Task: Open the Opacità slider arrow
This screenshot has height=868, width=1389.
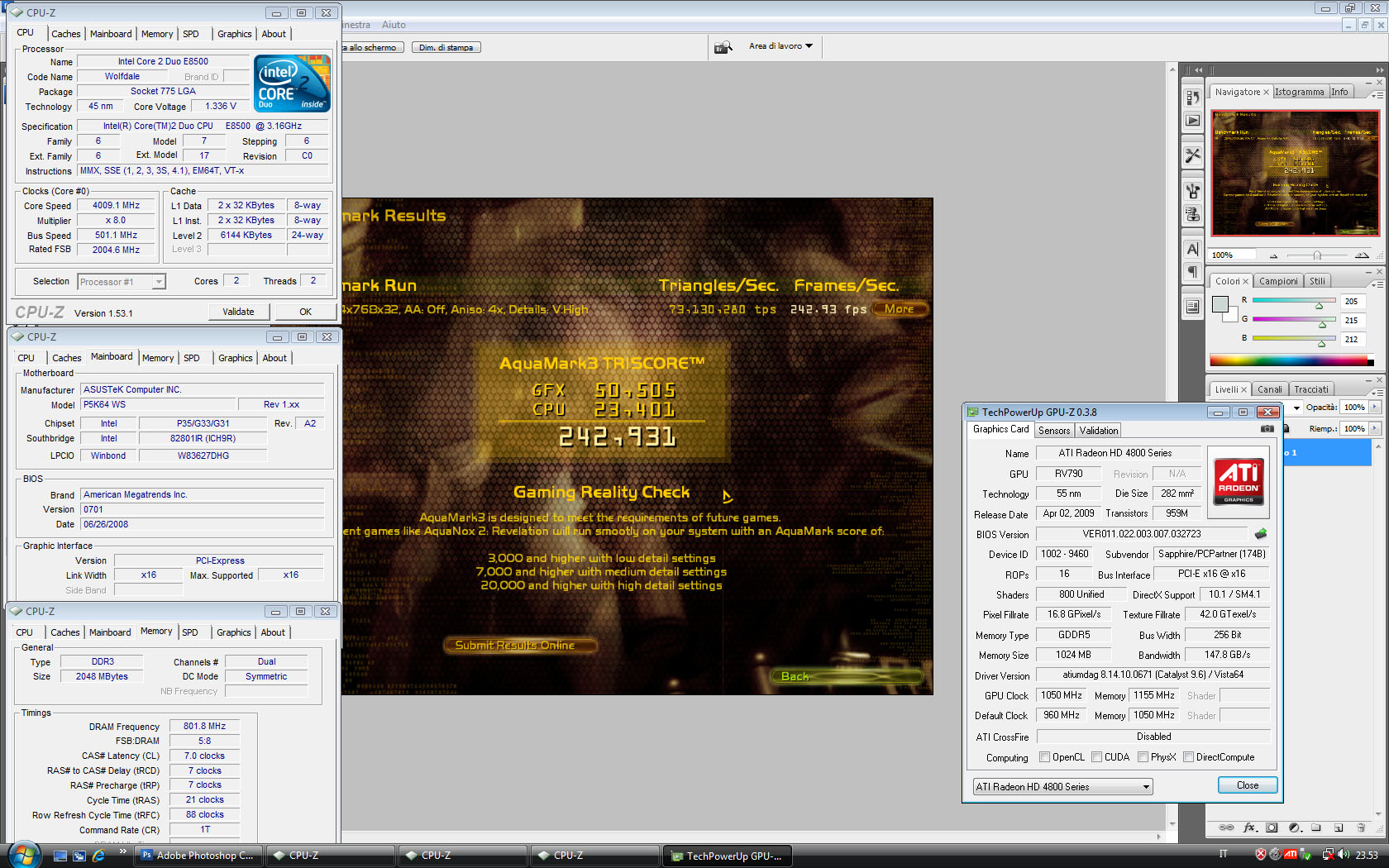Action: 1375,407
